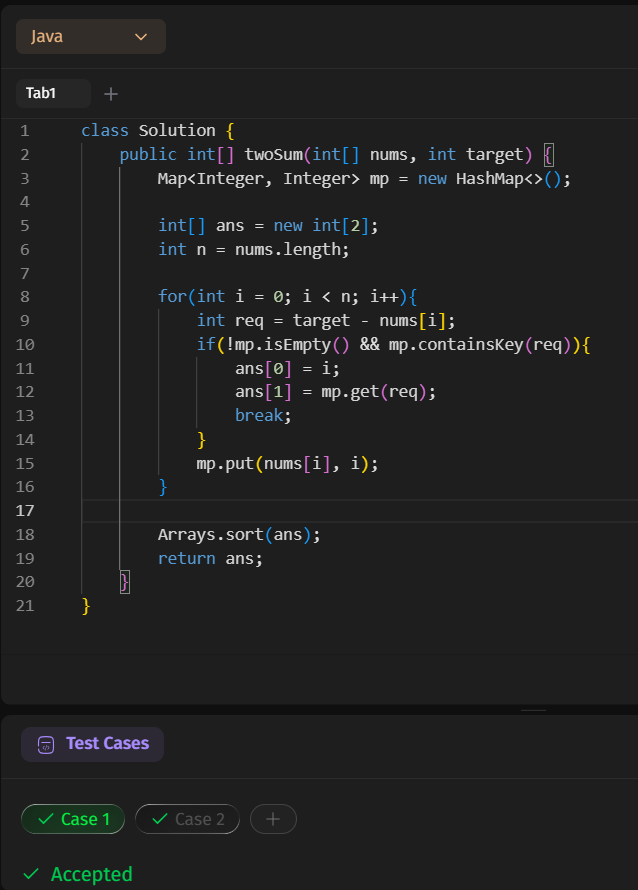Click the twoSum method signature line

pos(337,154)
